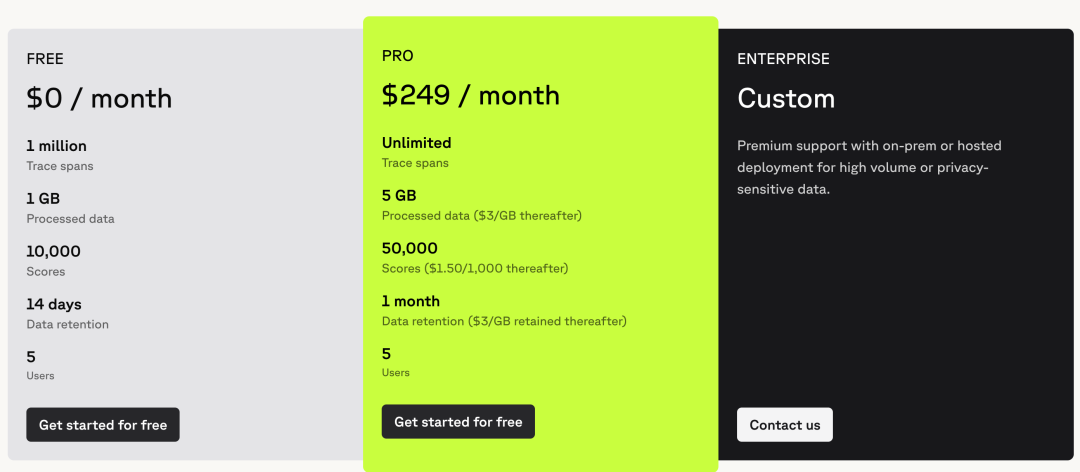This screenshot has width=1080, height=472.
Task: Click the $0 / month price
Action: (99, 98)
